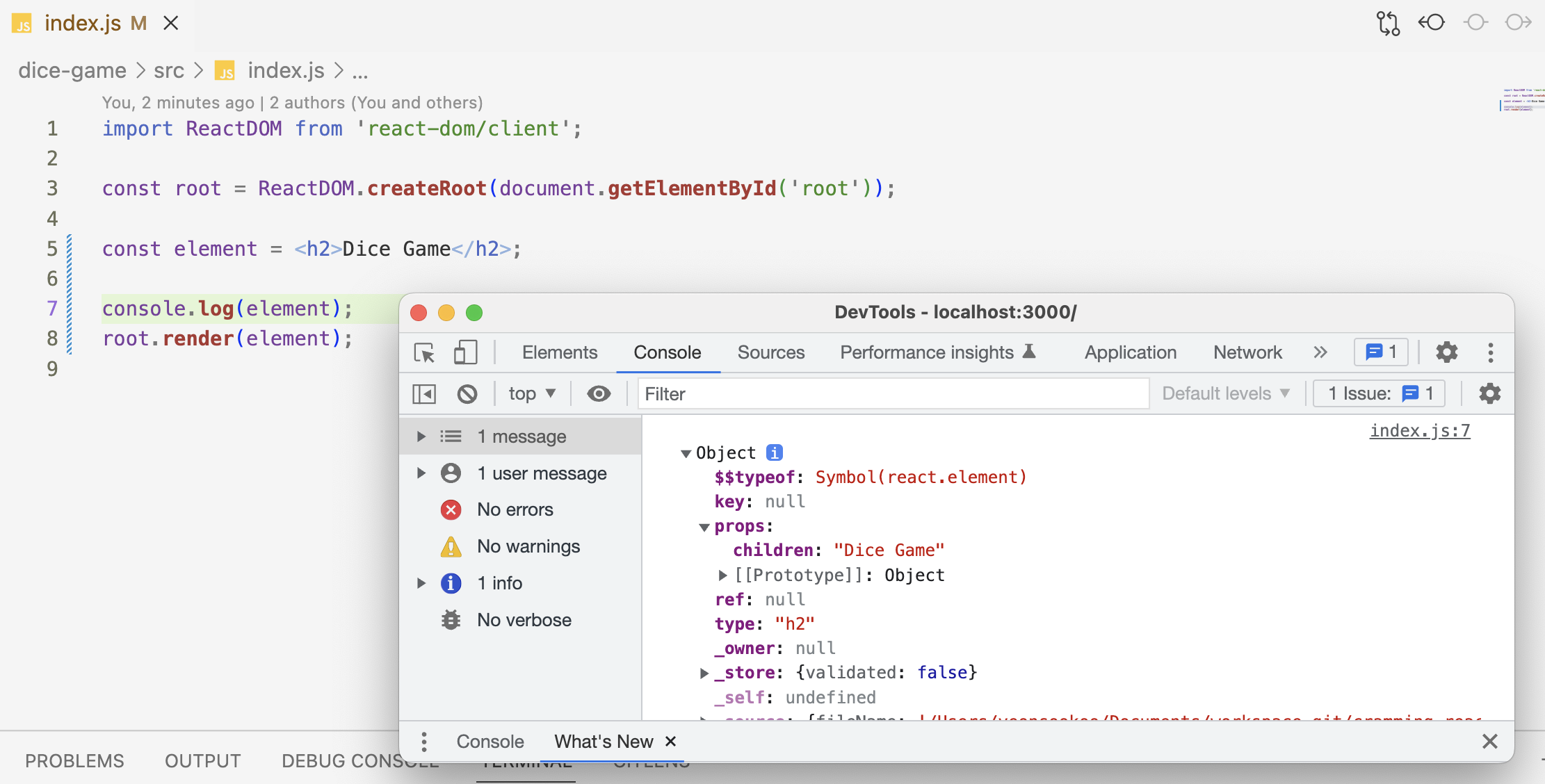Viewport: 1545px width, 784px height.
Task: Open console settings gear beside Issues
Action: point(1489,394)
